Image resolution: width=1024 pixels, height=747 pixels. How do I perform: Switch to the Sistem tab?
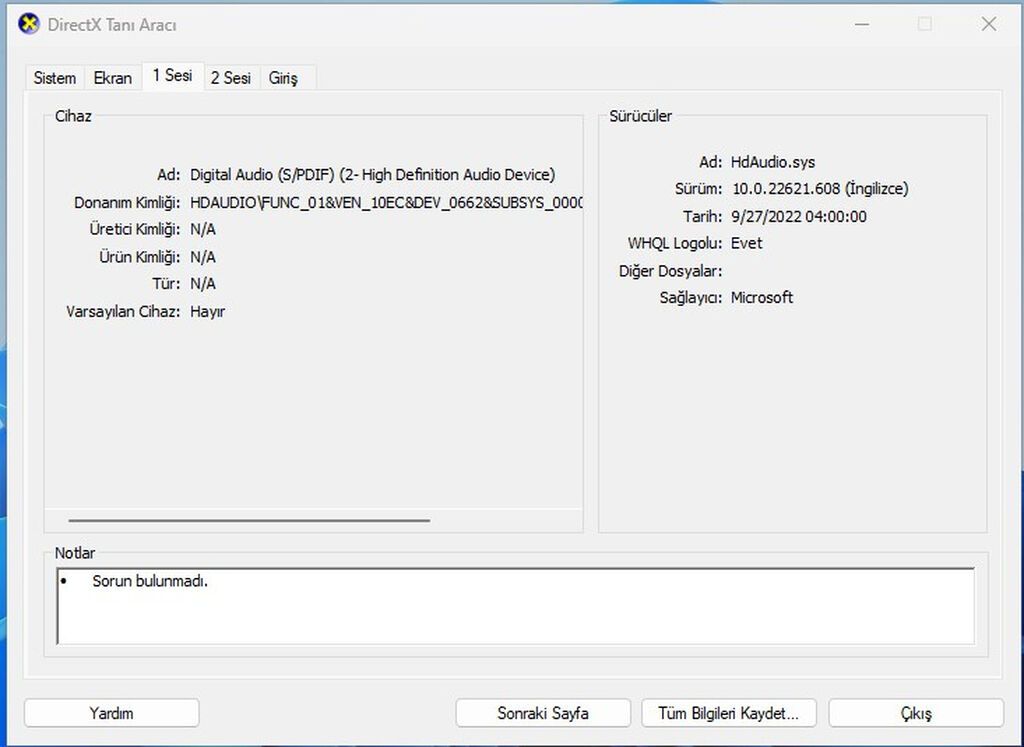(55, 78)
